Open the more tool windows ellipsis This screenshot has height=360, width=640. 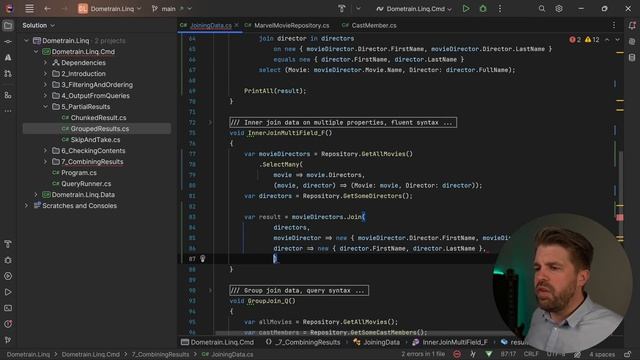point(8,111)
